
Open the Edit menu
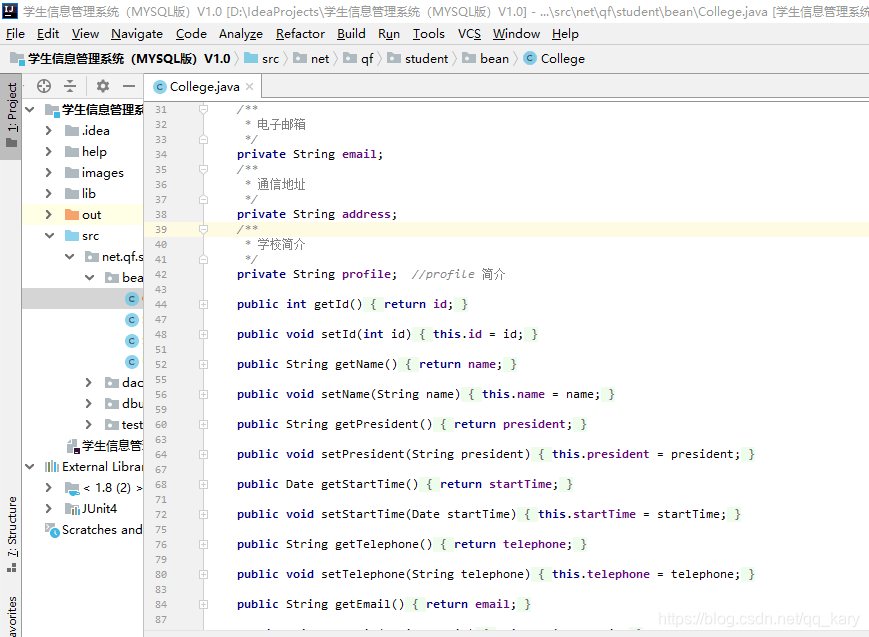pos(48,34)
